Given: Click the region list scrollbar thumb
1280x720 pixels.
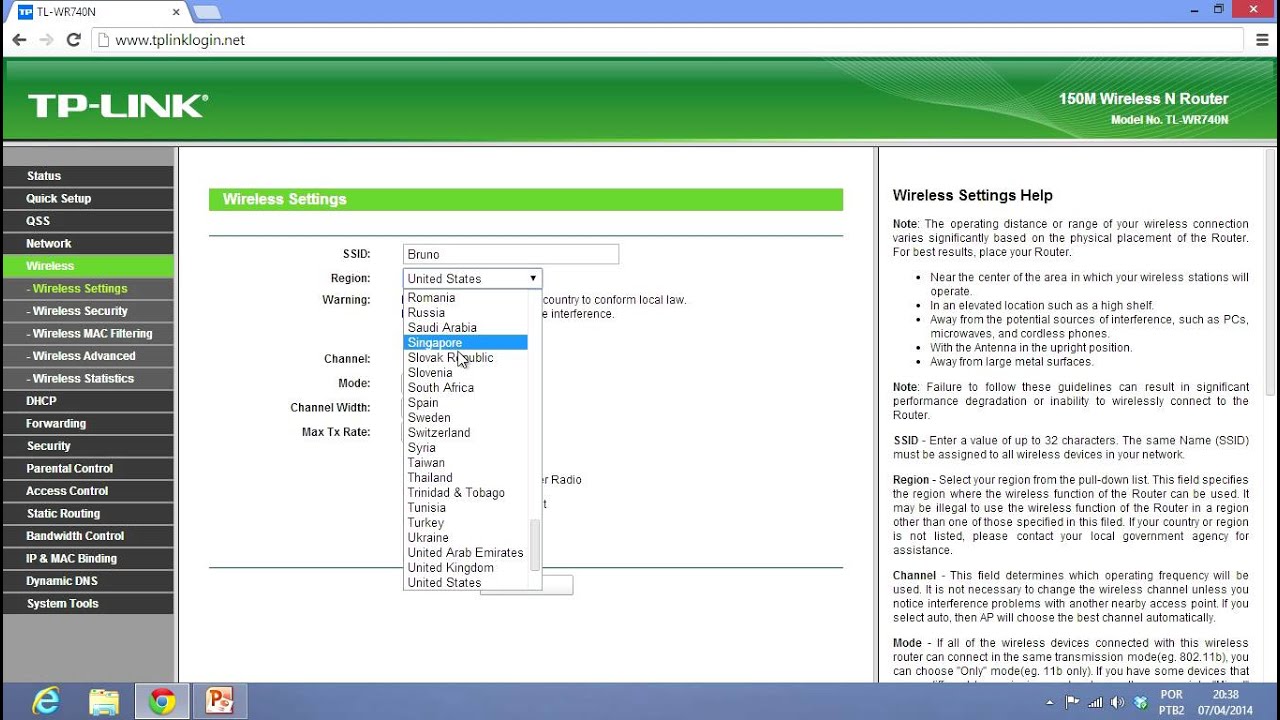Looking at the screenshot, I should [535, 545].
